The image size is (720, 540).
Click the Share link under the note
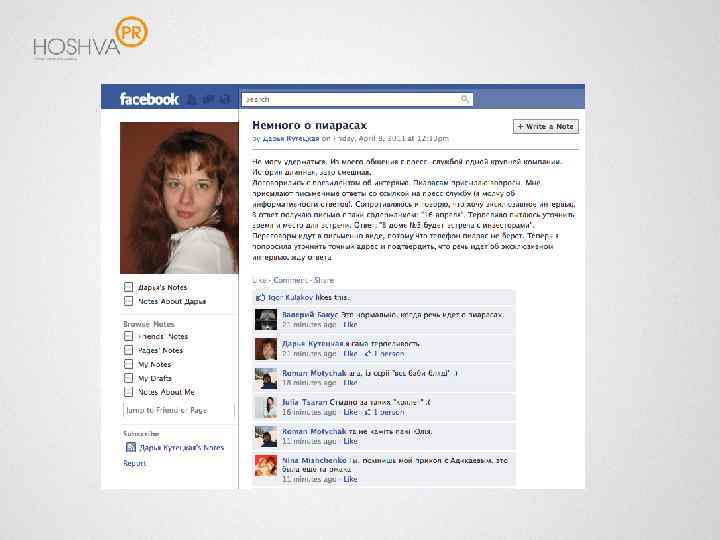[x=324, y=280]
